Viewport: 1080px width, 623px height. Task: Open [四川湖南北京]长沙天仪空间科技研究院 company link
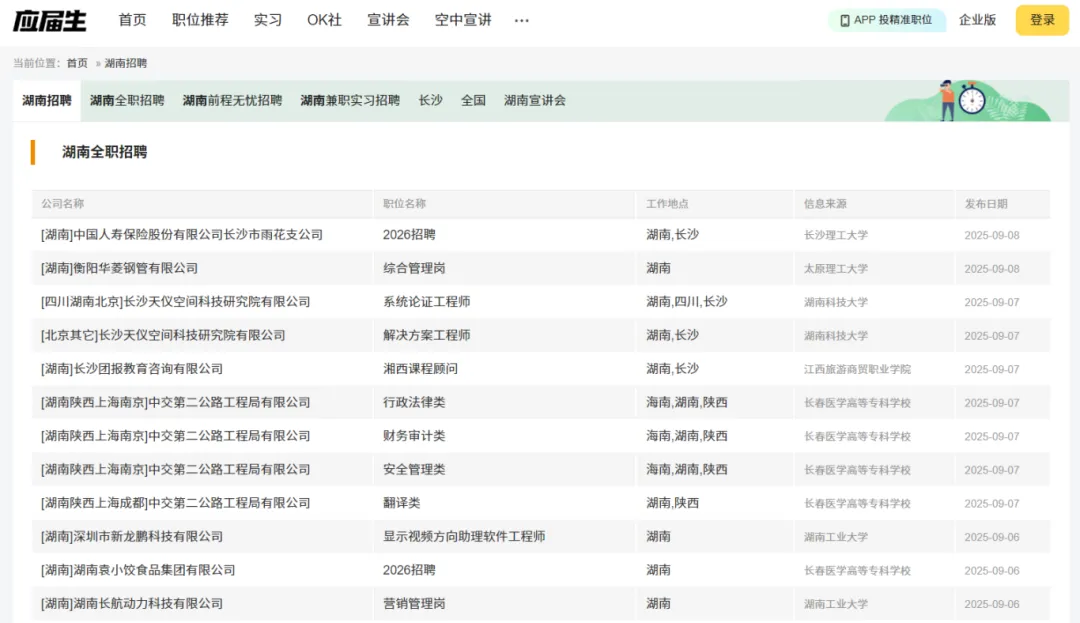click(176, 302)
